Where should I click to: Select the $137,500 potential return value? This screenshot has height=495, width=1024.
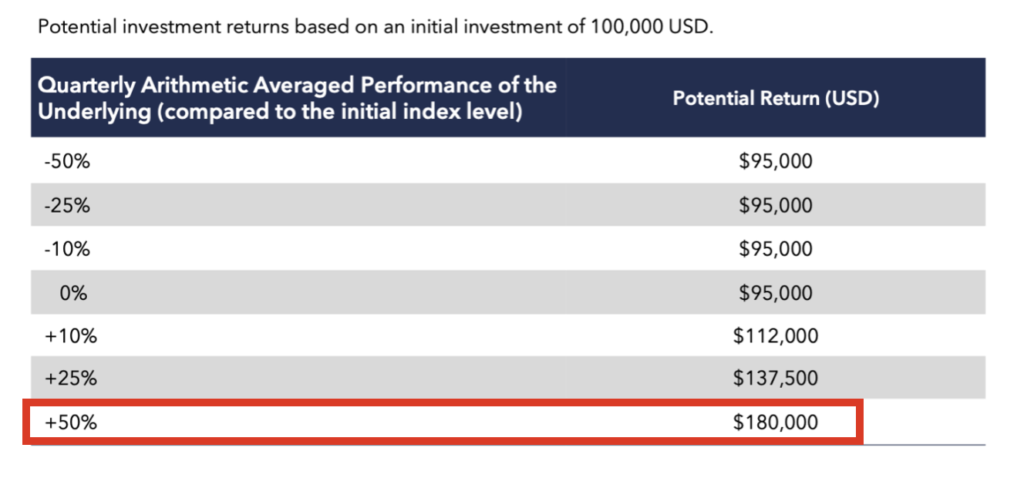(x=775, y=379)
